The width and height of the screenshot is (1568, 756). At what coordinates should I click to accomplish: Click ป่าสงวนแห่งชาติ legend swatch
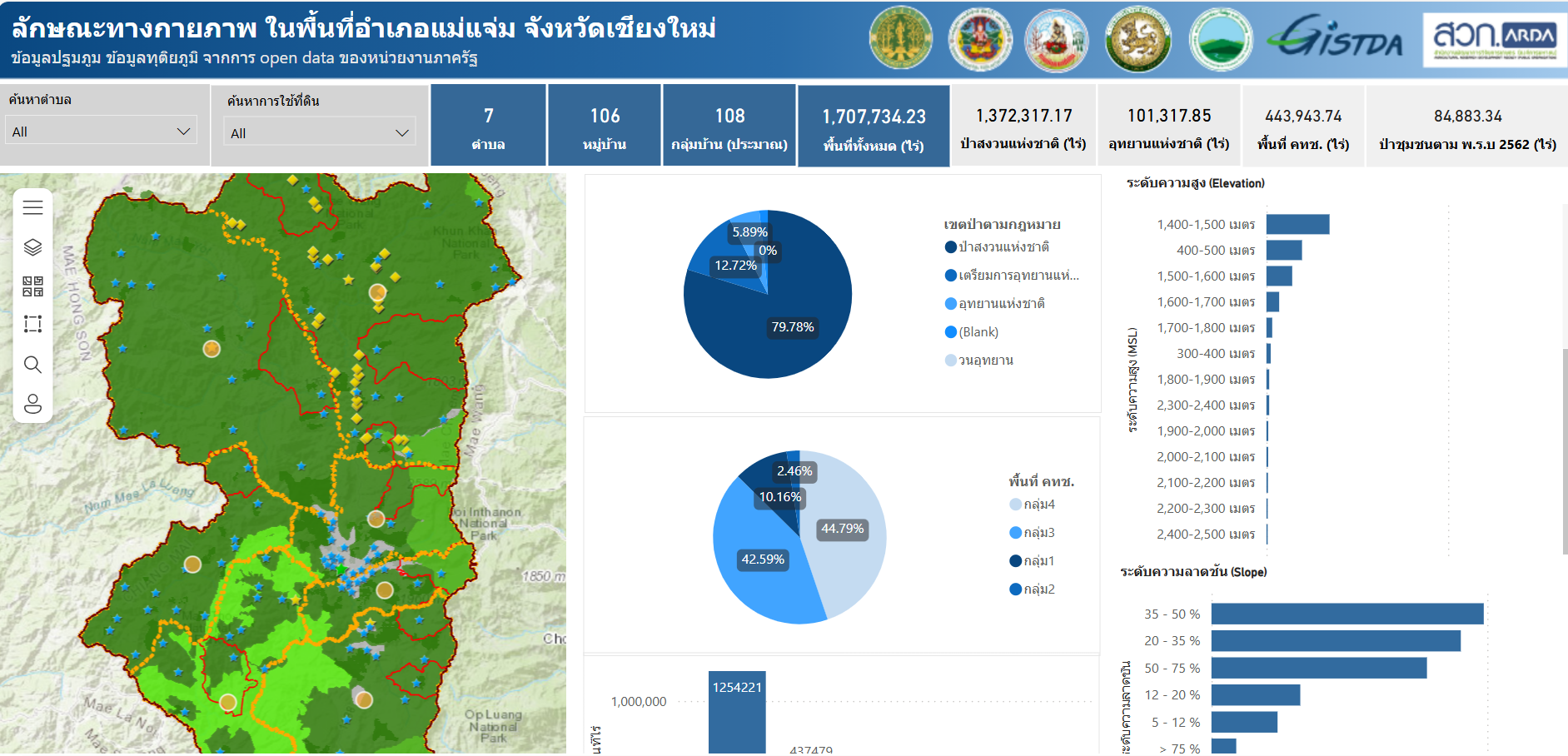pyautogui.click(x=951, y=247)
